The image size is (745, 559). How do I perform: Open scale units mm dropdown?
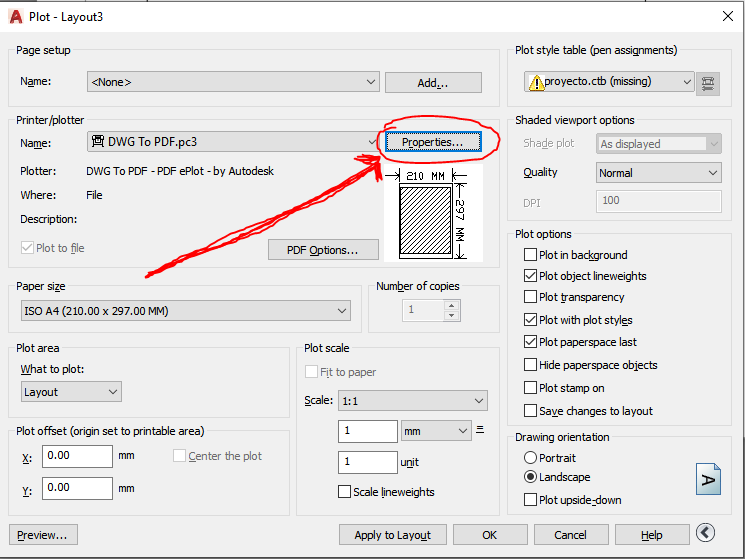point(436,431)
